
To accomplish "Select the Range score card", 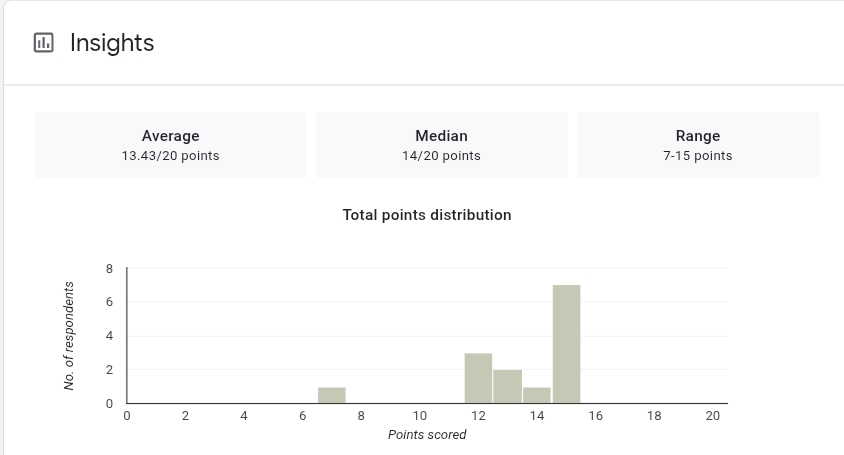I will [x=697, y=145].
